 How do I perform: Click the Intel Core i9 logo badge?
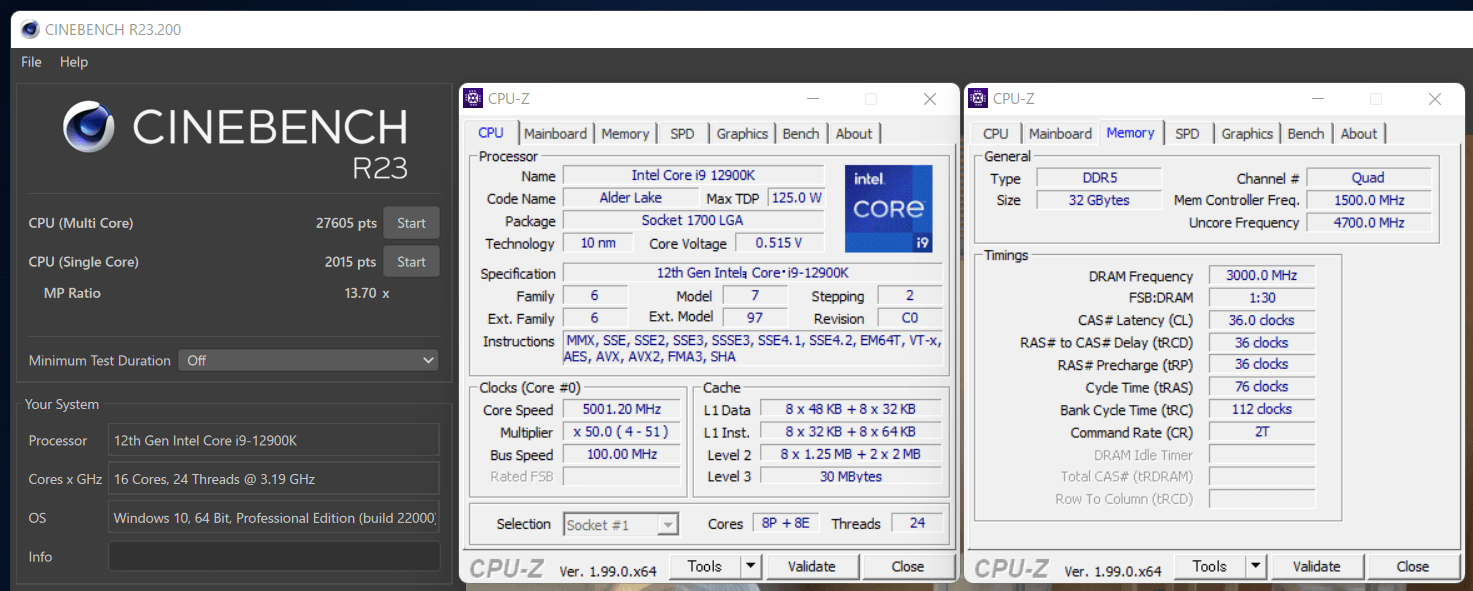coord(888,208)
